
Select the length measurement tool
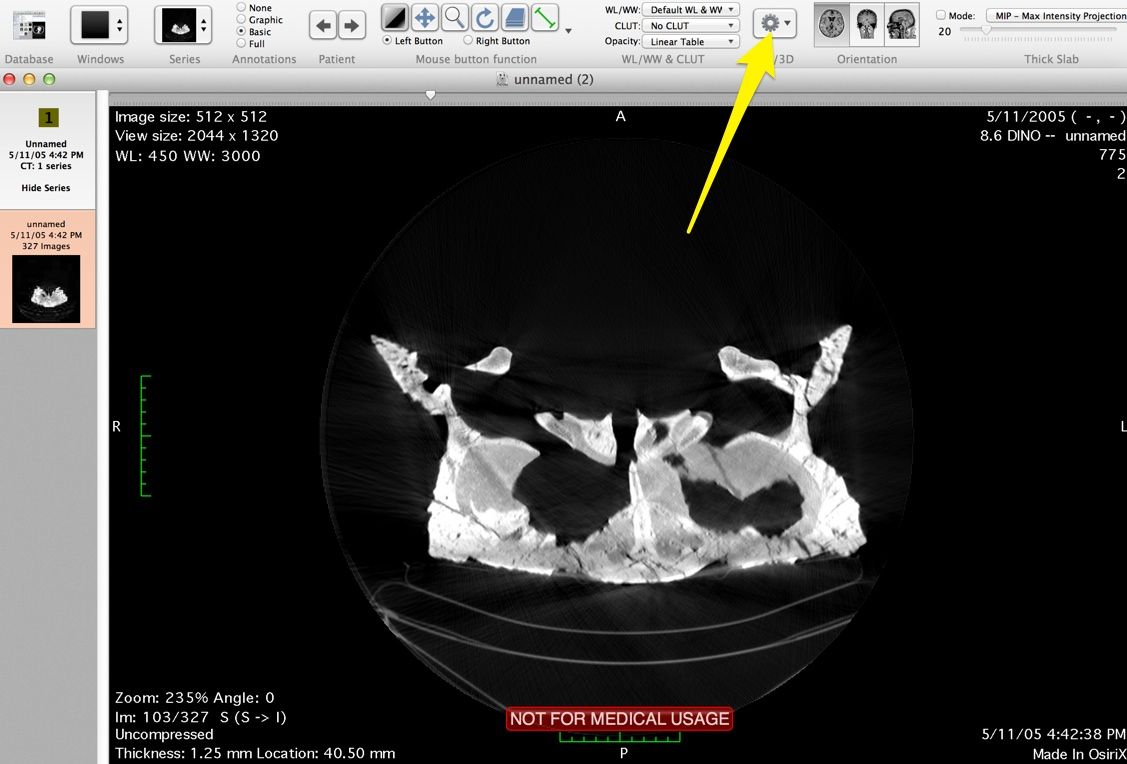click(x=543, y=17)
